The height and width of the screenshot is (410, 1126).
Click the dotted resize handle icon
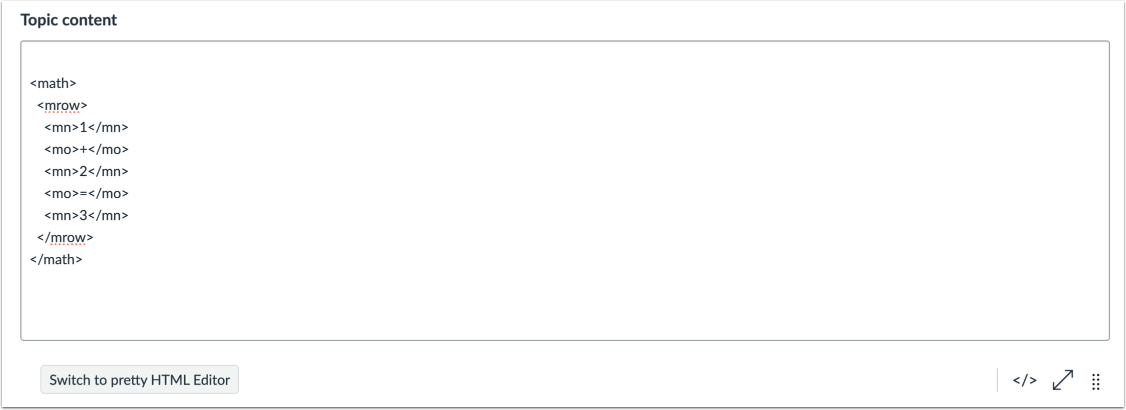1095,380
